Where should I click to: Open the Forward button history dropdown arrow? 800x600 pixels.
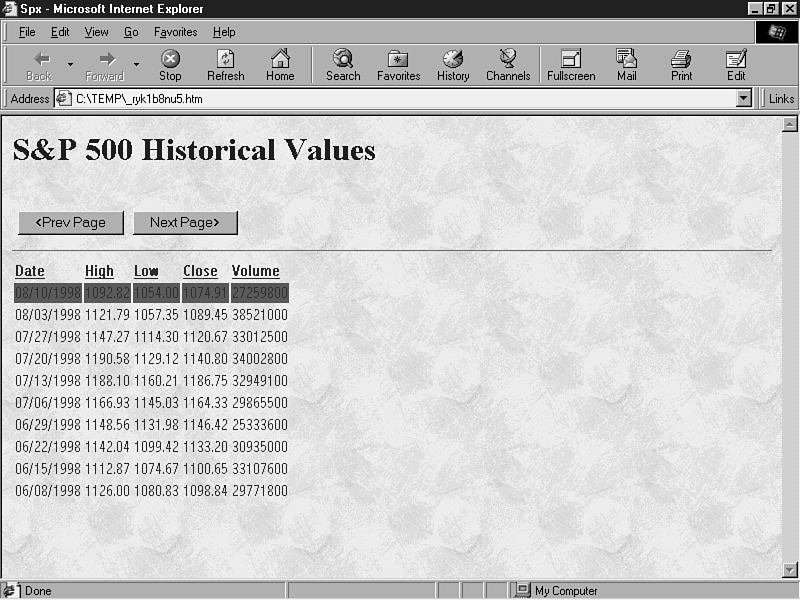pos(136,65)
